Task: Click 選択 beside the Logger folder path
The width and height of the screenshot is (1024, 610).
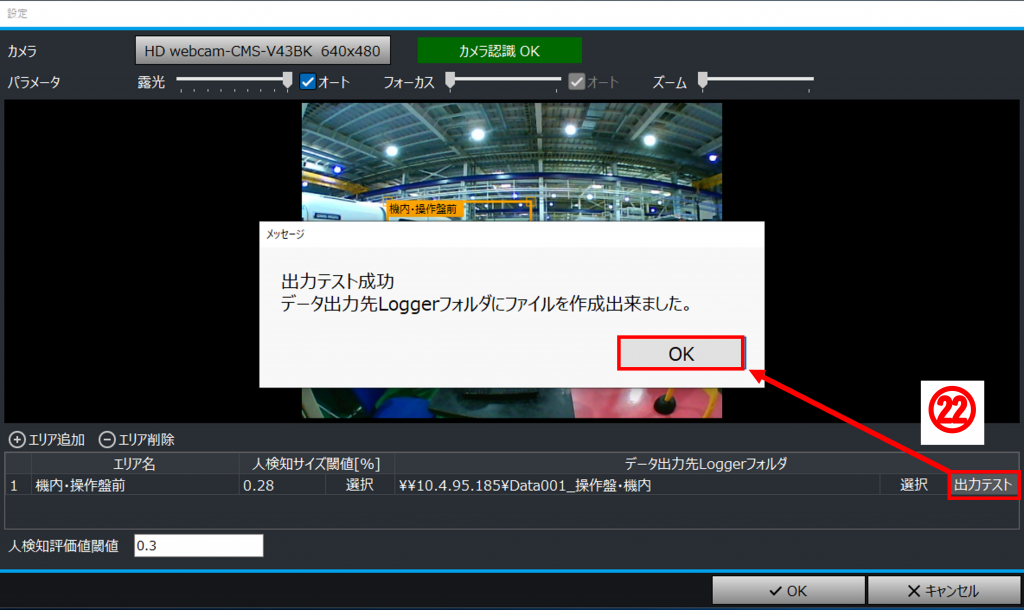Action: tap(914, 485)
